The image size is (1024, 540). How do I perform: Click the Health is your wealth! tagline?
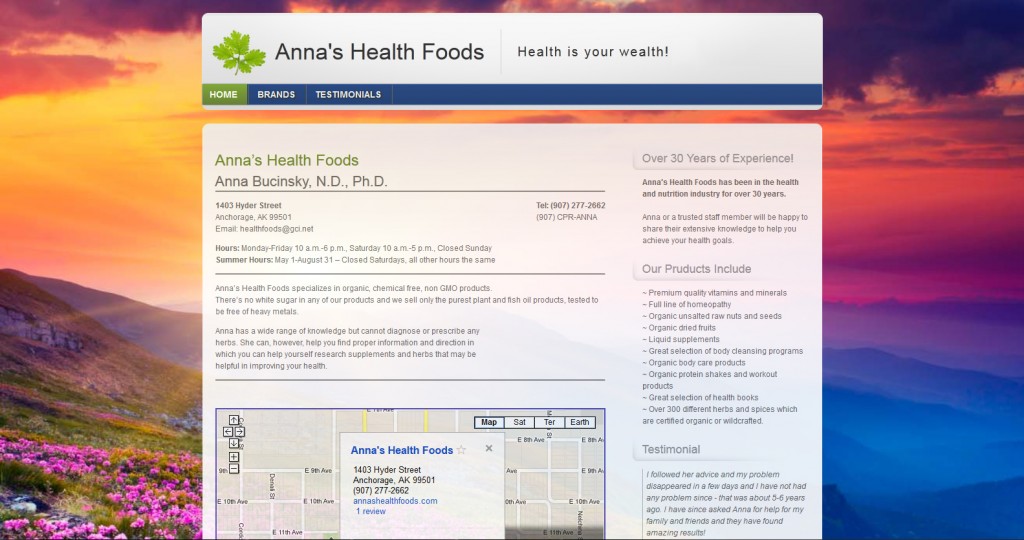pyautogui.click(x=593, y=52)
